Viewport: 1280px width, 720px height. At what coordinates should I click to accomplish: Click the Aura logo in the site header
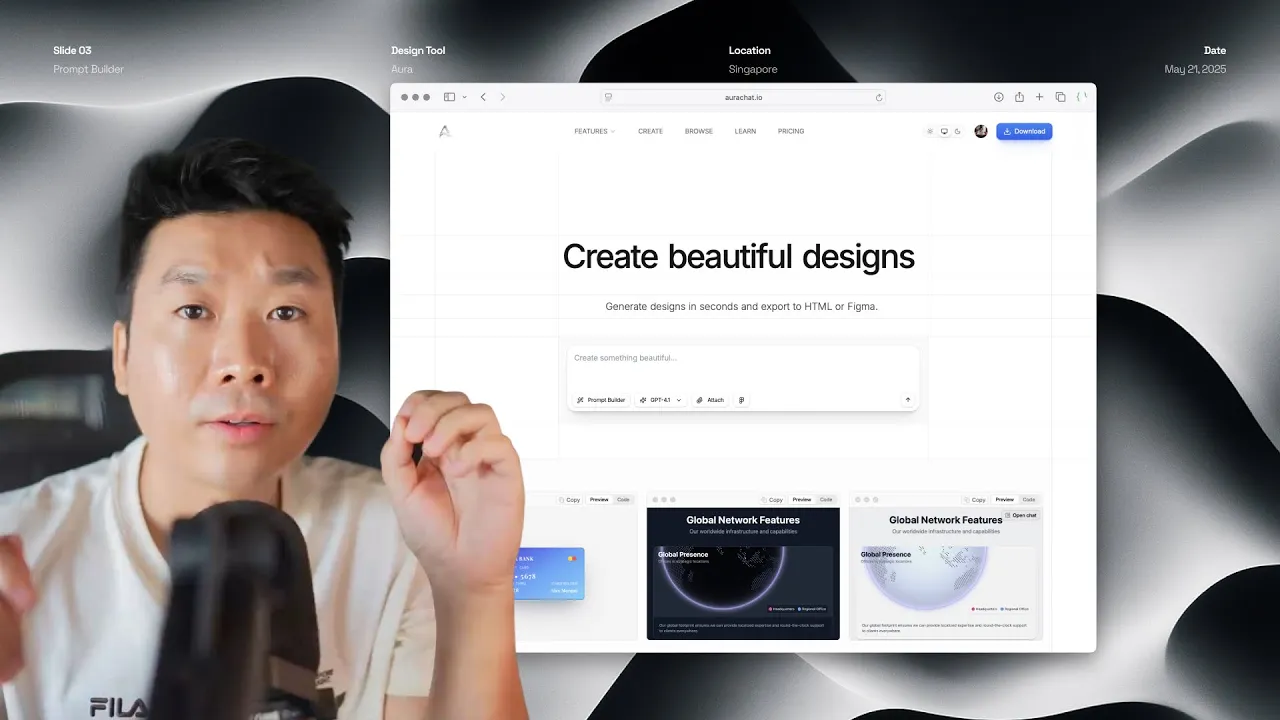[x=445, y=131]
